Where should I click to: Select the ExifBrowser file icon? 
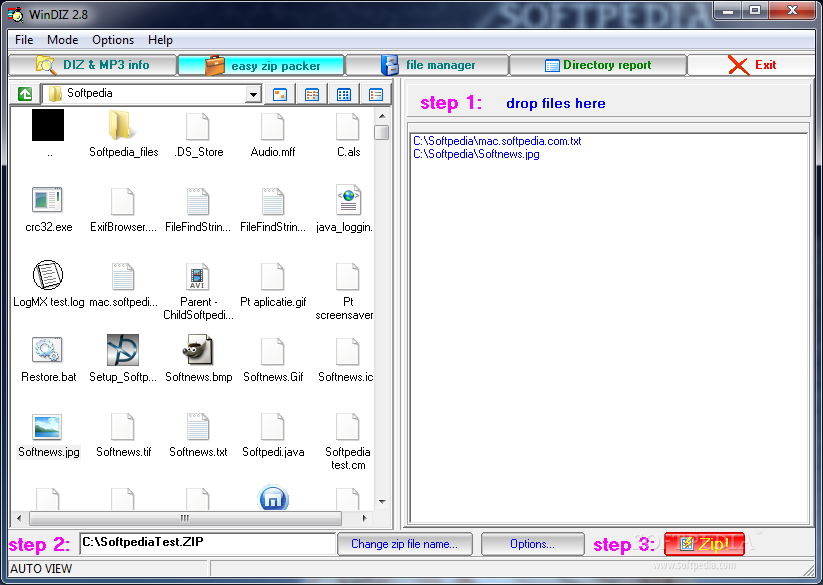[122, 201]
